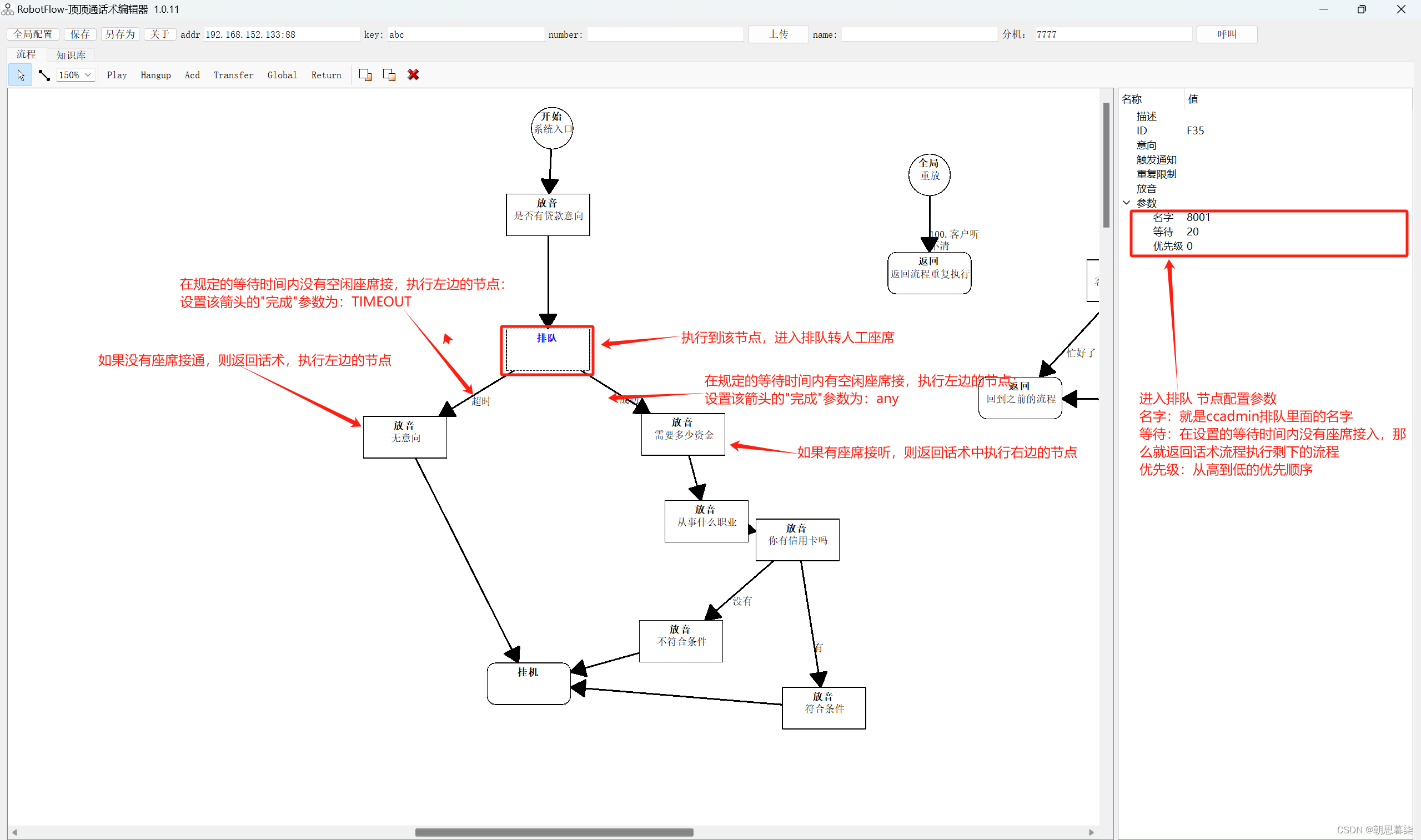The width and height of the screenshot is (1421, 840).
Task: Add a Play node from the toolbar
Action: (x=117, y=76)
